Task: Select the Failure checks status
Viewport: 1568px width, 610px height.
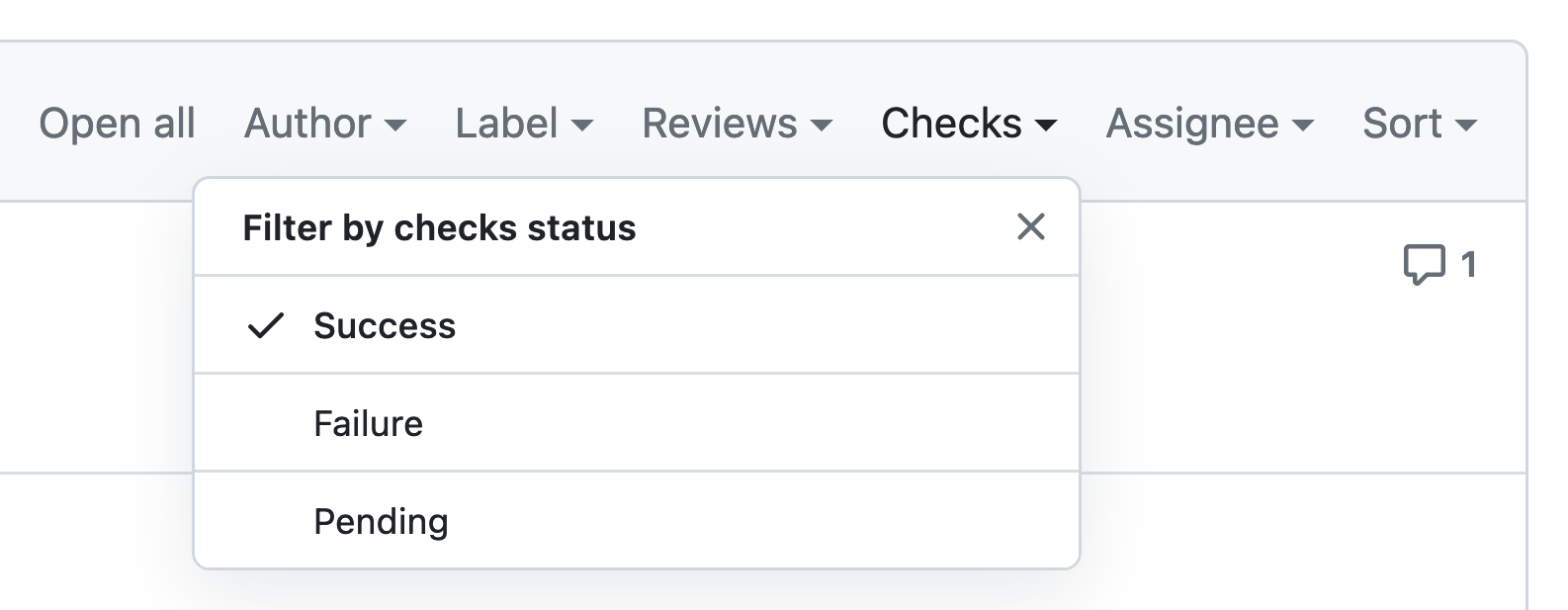Action: (368, 423)
